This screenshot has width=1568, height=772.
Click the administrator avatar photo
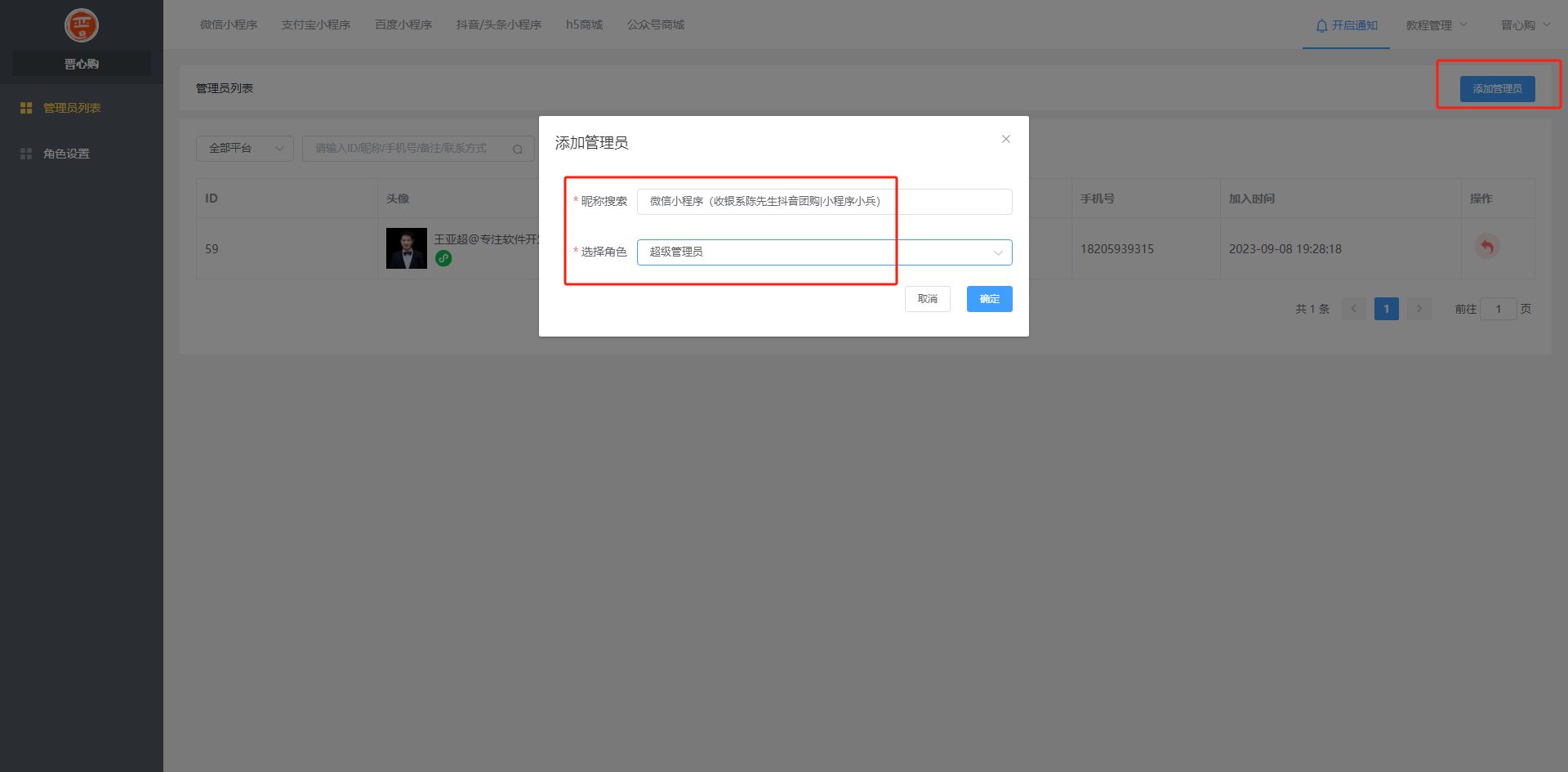click(406, 248)
